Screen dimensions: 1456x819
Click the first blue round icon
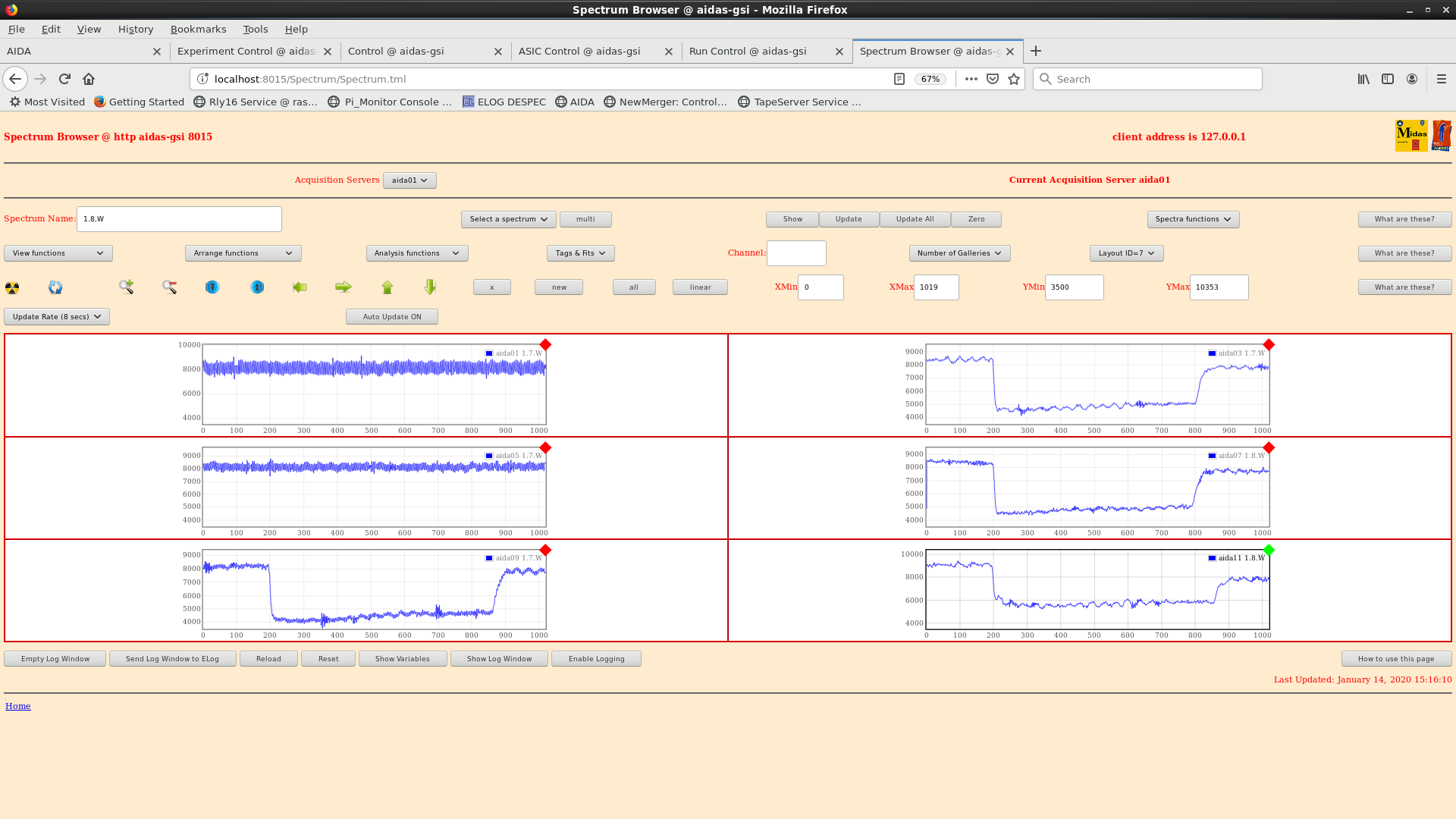[x=212, y=287]
